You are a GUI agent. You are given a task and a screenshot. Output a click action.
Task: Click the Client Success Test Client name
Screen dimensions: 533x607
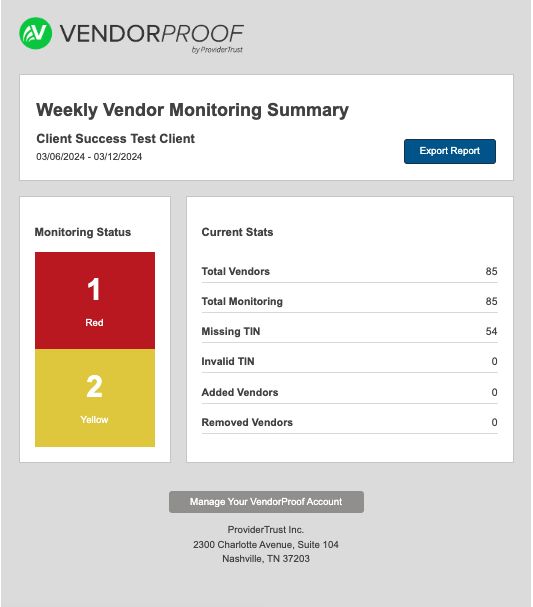click(x=115, y=139)
